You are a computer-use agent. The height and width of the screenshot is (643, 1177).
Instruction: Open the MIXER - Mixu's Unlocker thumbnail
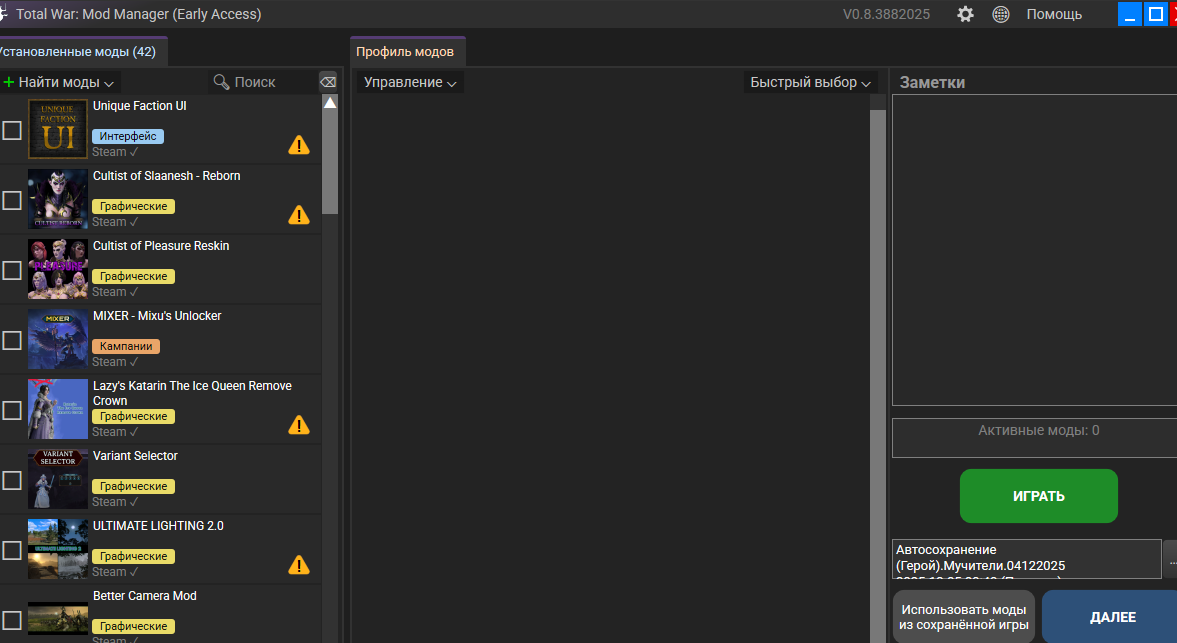pos(58,339)
